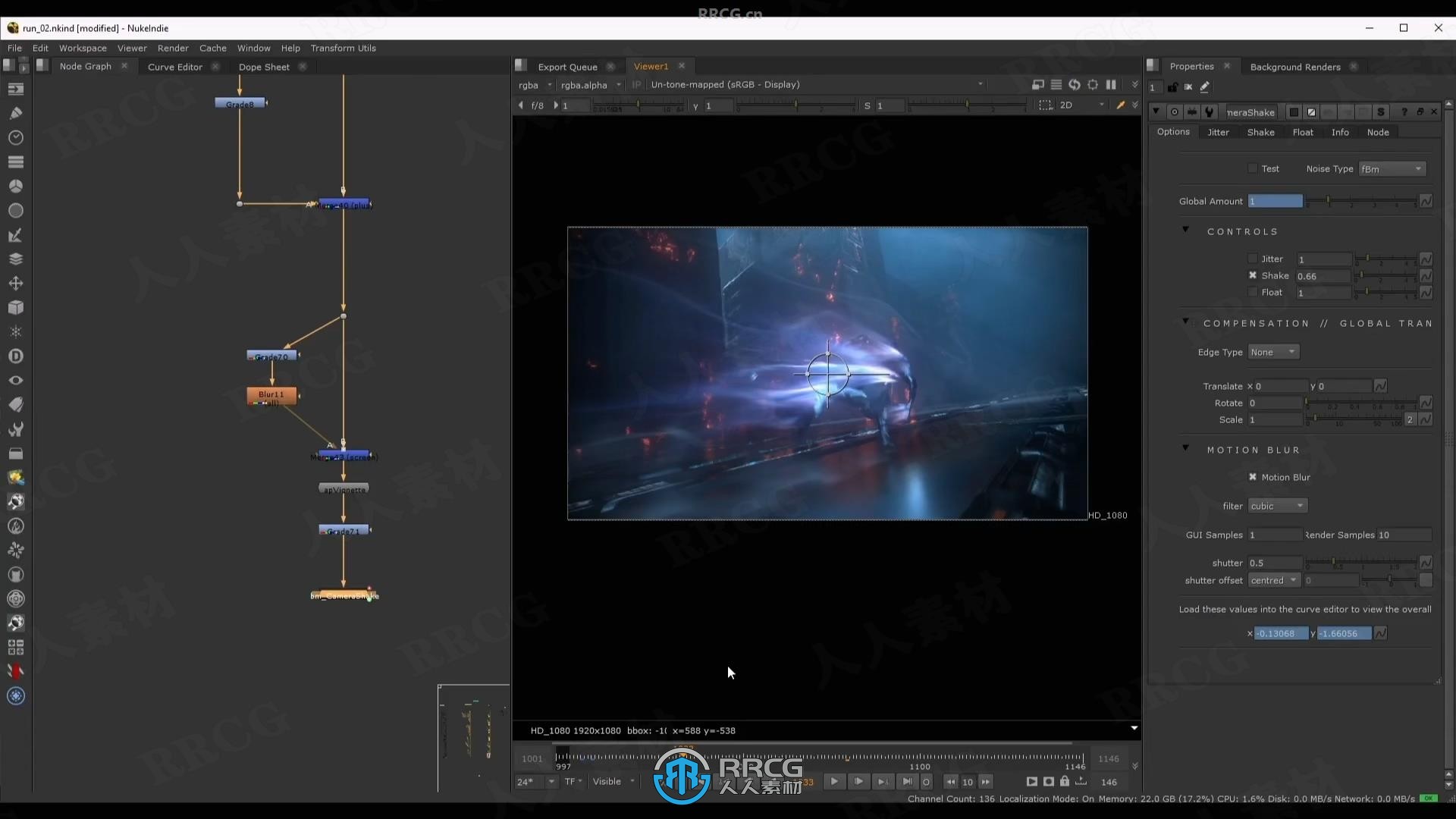Image resolution: width=1456 pixels, height=819 pixels.
Task: Open the Keyer nodes toolbar menu
Action: coord(15,235)
